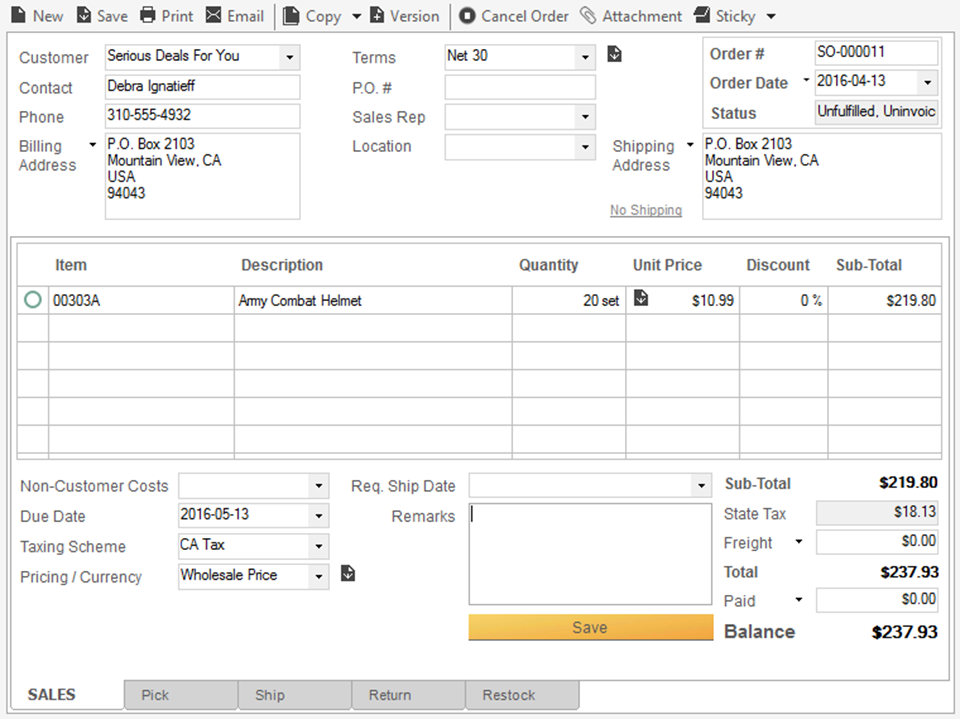This screenshot has width=960, height=719.
Task: Open the Paid arrow menu
Action: [798, 600]
